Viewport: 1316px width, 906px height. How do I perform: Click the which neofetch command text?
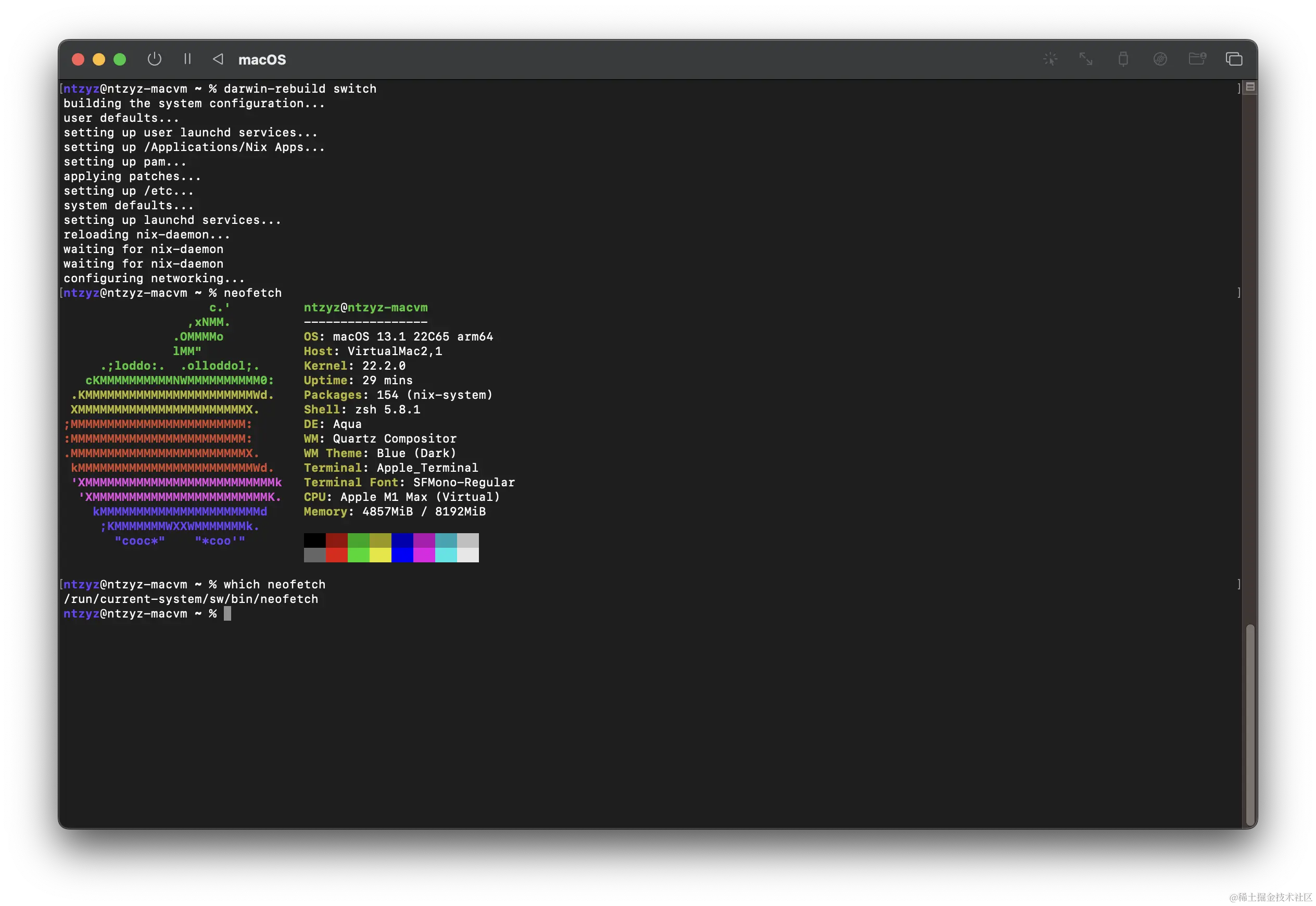(x=275, y=584)
